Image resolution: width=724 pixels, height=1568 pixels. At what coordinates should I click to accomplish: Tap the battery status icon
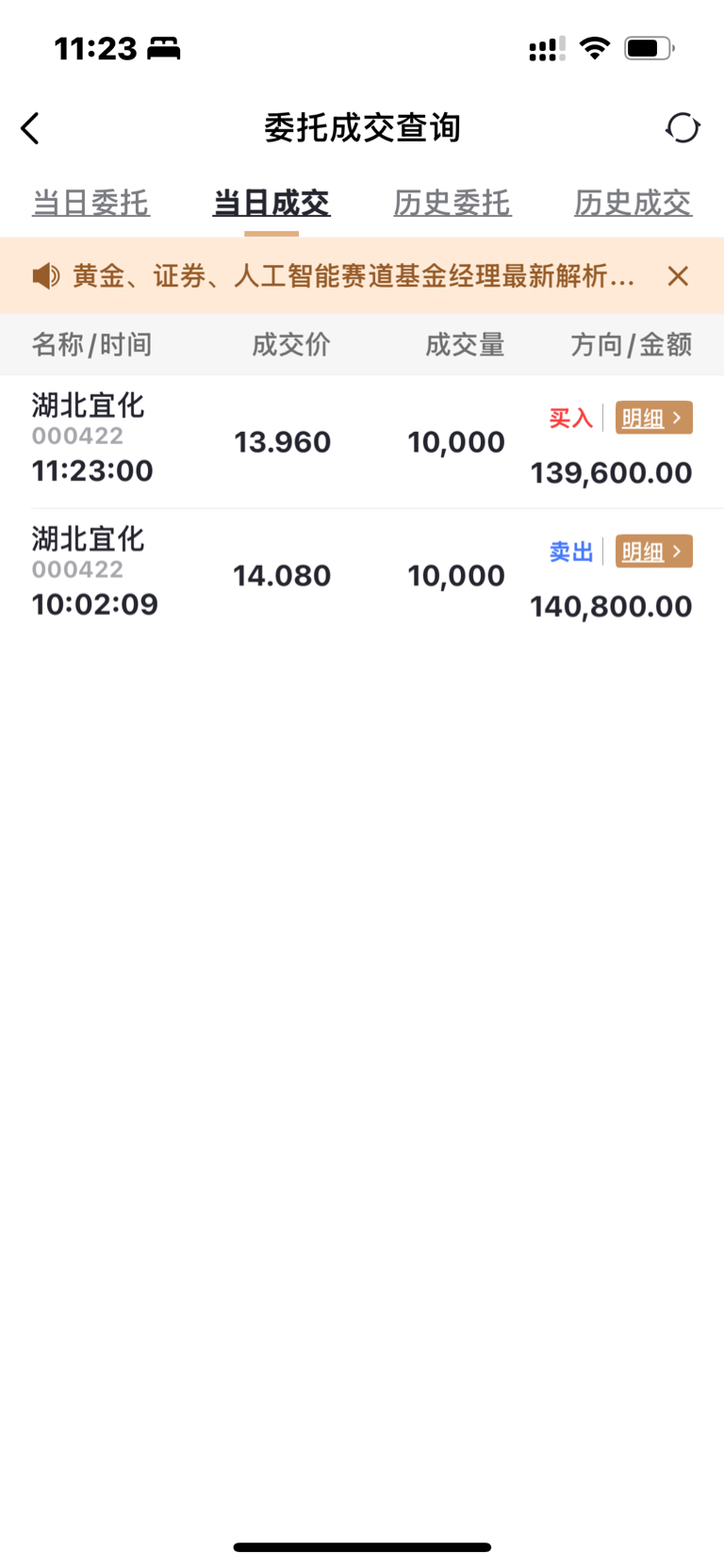649,48
